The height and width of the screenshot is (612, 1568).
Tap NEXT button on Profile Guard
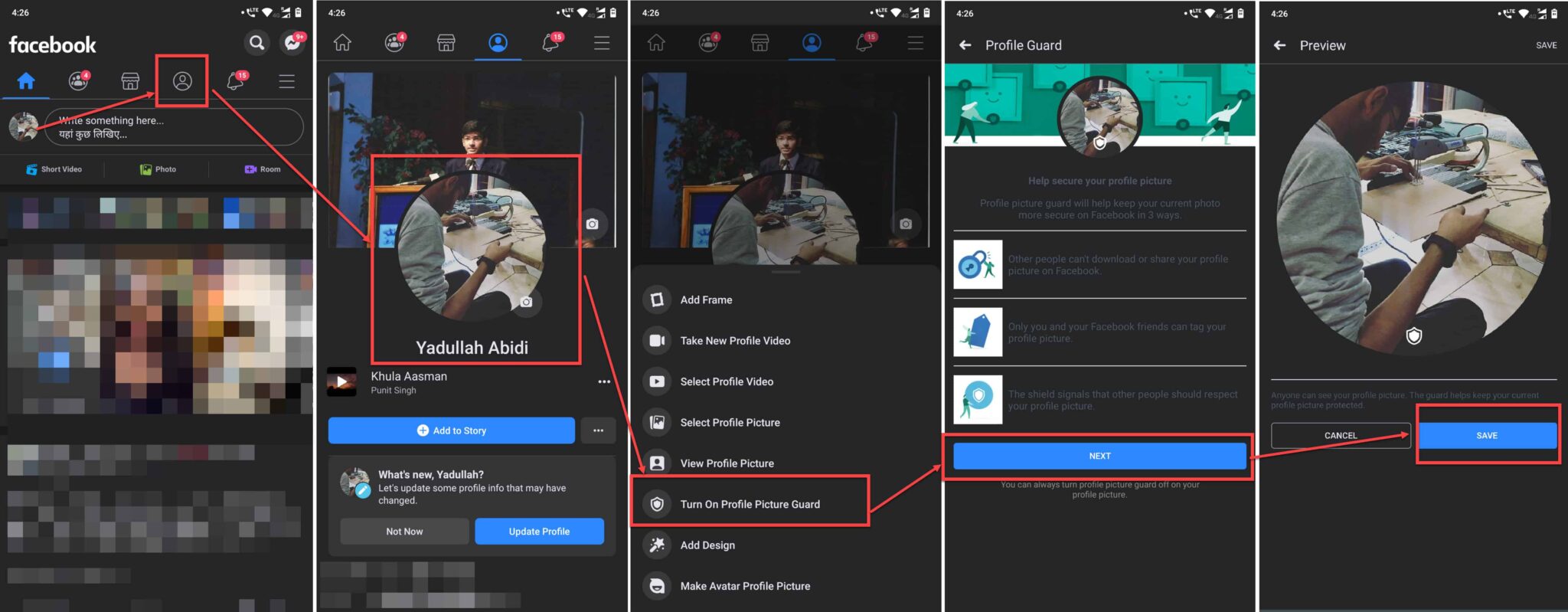coord(1099,456)
